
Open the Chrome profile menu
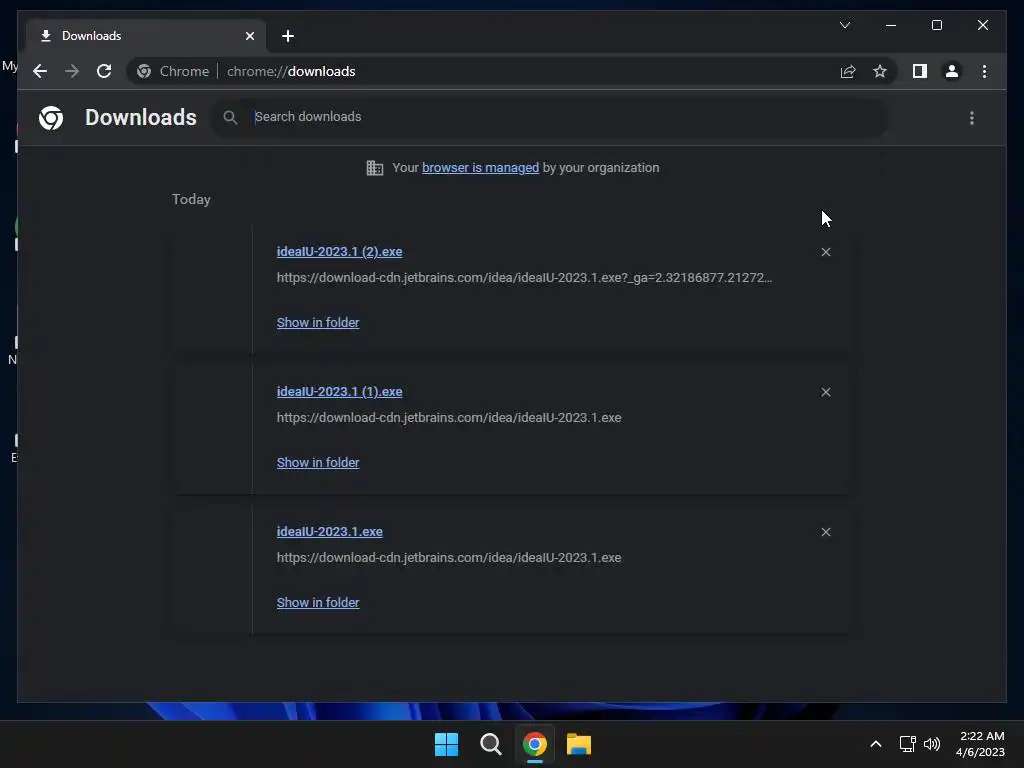(952, 71)
